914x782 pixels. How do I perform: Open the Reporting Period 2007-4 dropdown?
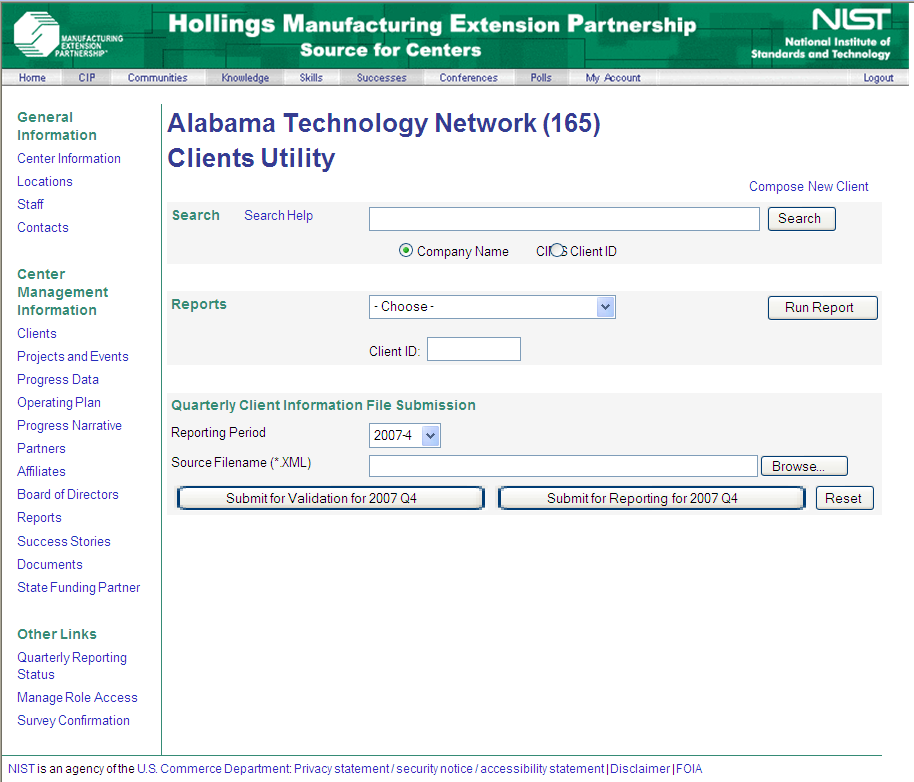[405, 435]
